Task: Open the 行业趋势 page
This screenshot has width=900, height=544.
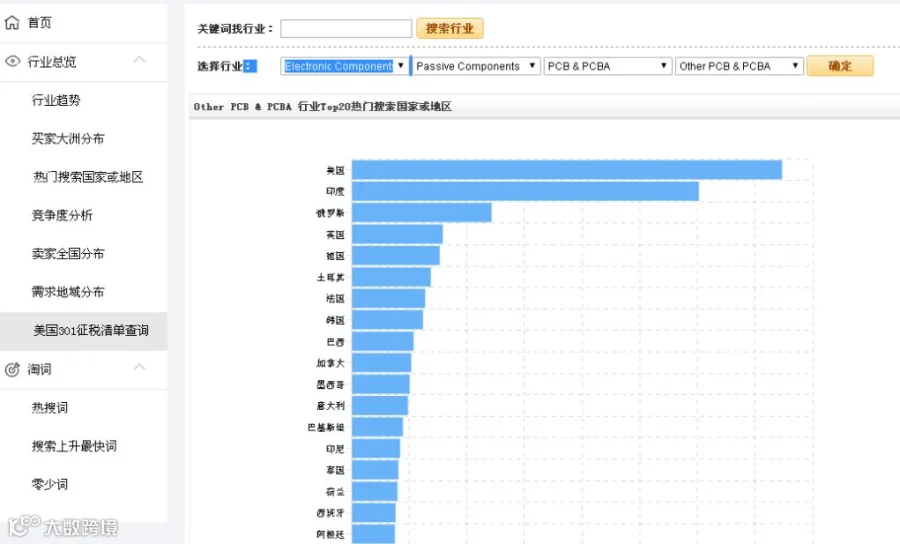Action: [56, 100]
